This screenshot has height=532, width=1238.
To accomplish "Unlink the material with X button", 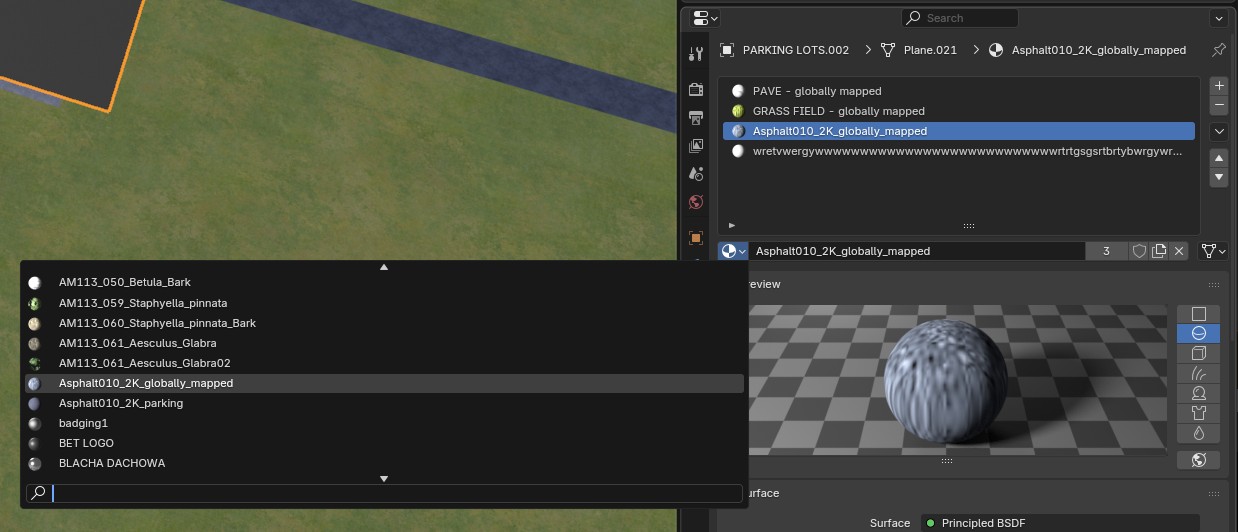I will 1179,251.
